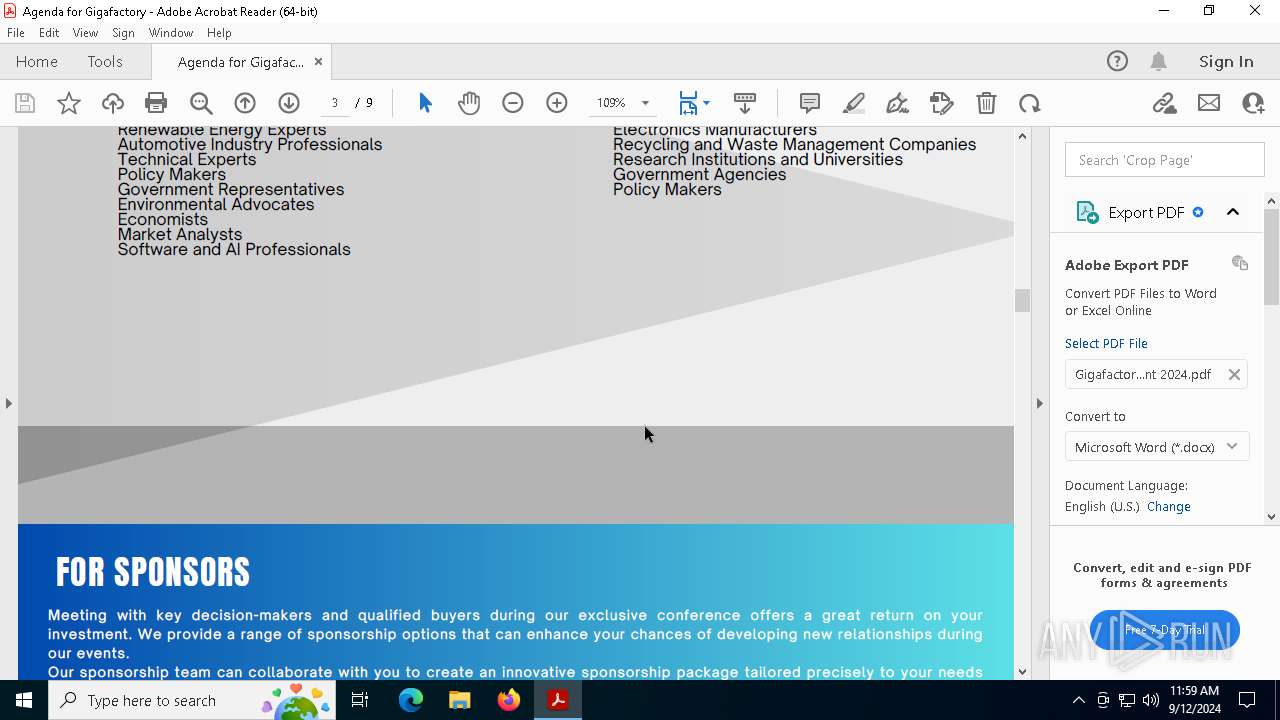Add a sticky note comment
The width and height of the screenshot is (1280, 720).
pos(810,103)
